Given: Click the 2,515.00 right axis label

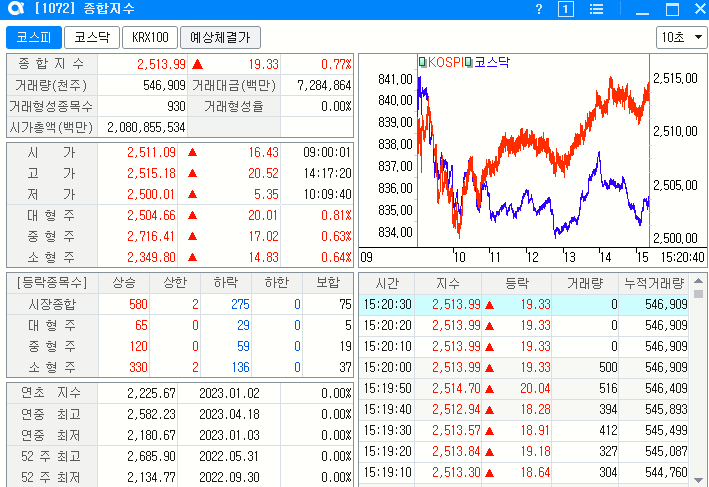Looking at the screenshot, I should tap(675, 79).
